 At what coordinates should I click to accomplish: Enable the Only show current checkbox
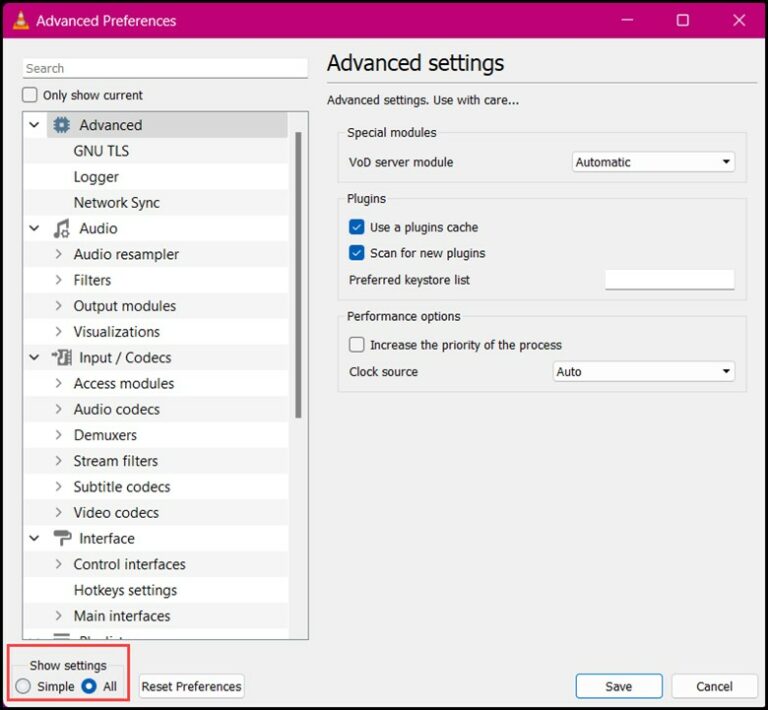pos(30,95)
